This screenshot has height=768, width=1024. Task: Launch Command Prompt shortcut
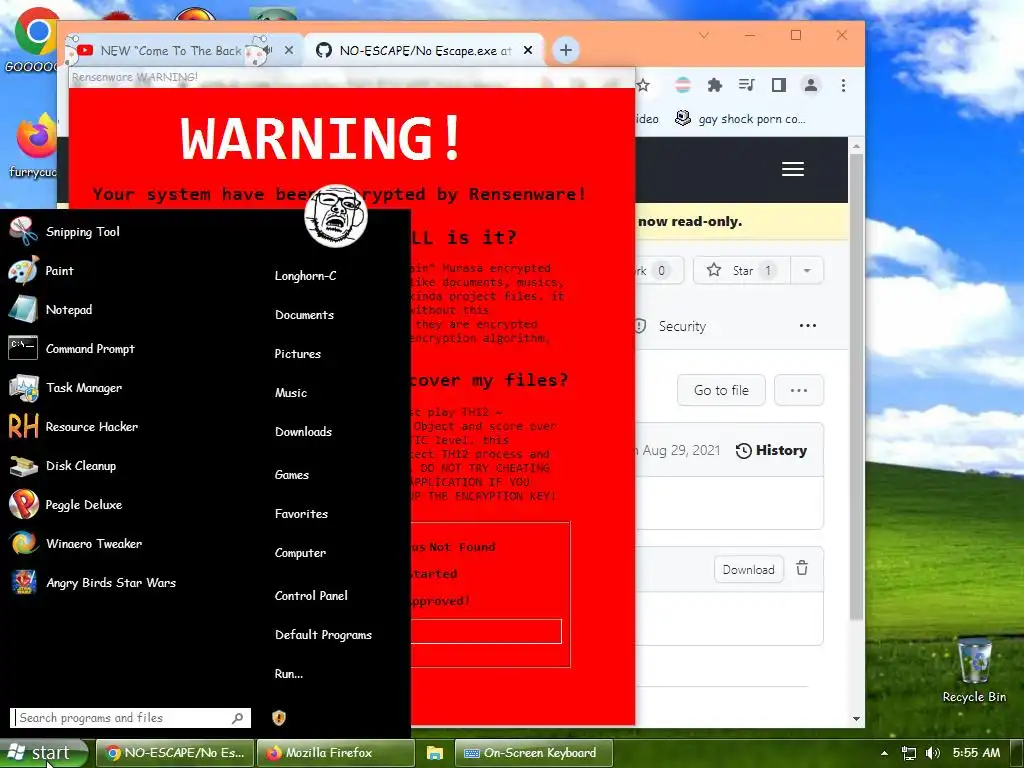(71, 349)
